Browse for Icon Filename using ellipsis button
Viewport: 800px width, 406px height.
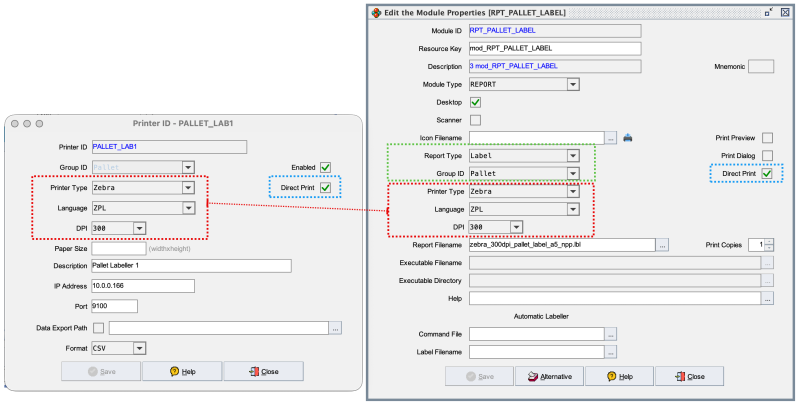click(611, 138)
